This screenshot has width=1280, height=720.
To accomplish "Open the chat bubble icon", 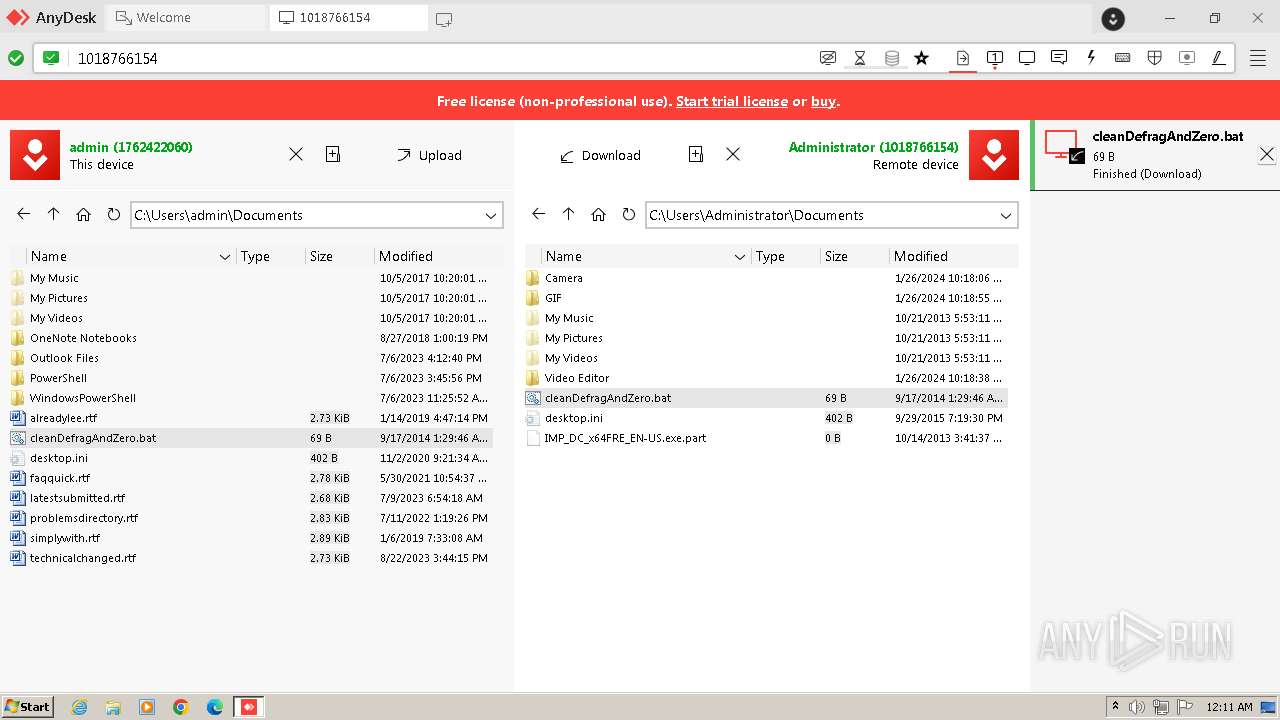I will click(x=1059, y=58).
